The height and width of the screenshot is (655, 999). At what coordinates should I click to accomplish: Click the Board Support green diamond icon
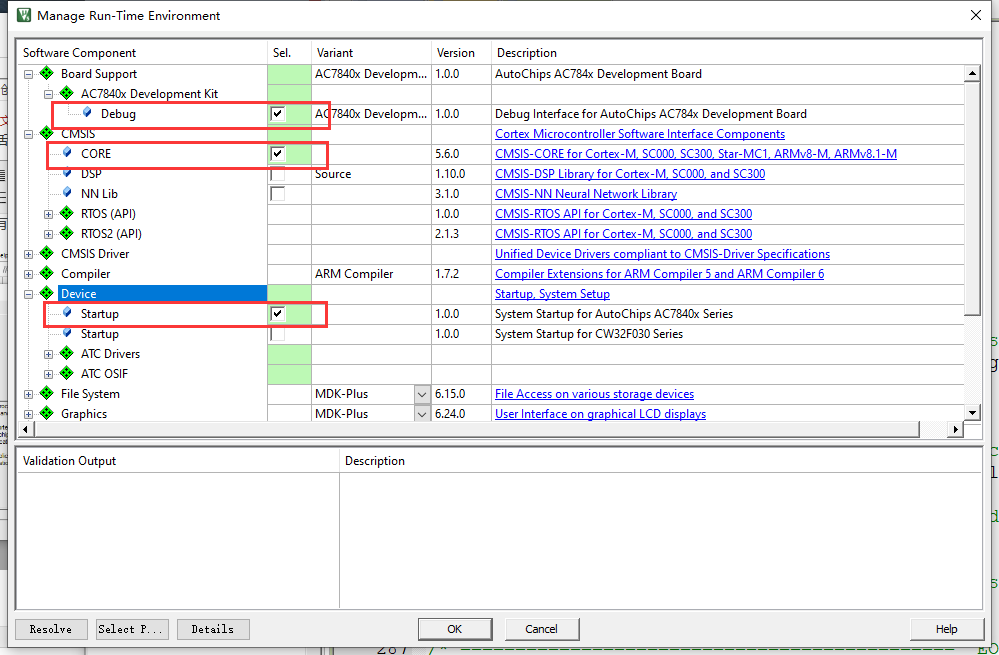[x=47, y=73]
